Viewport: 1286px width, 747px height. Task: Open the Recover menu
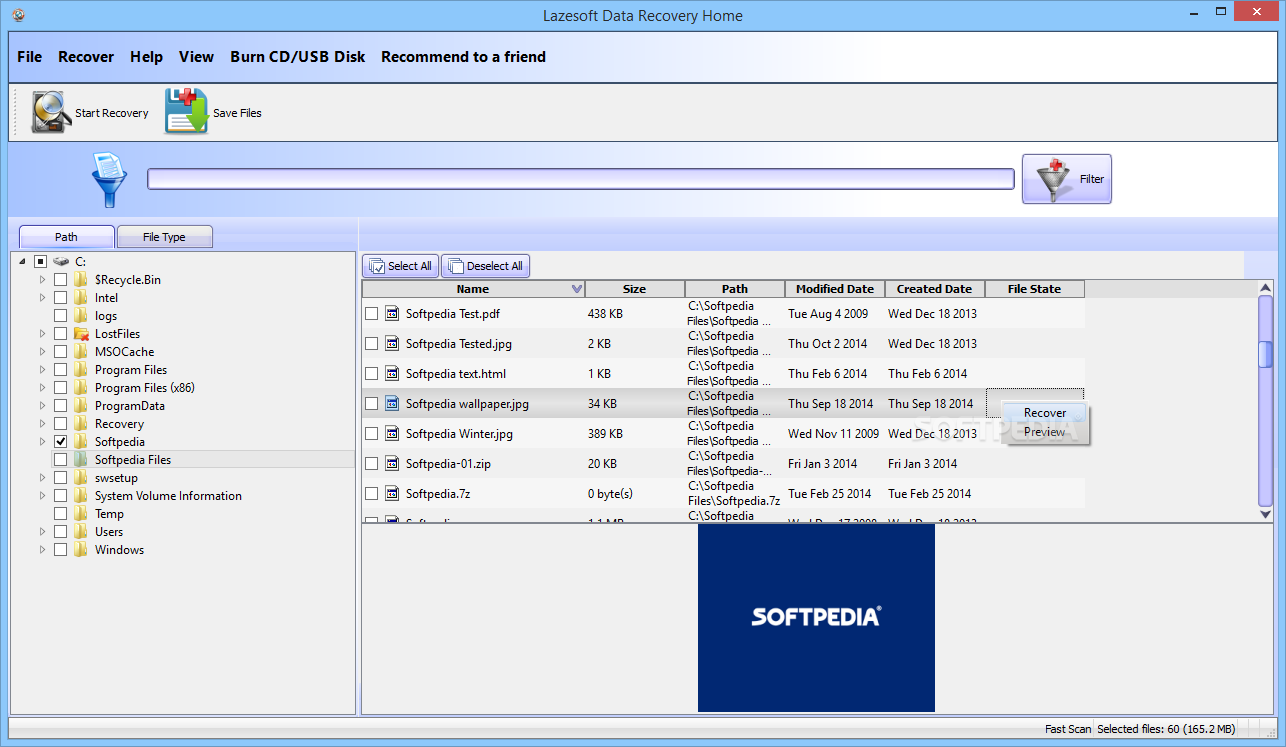click(86, 57)
